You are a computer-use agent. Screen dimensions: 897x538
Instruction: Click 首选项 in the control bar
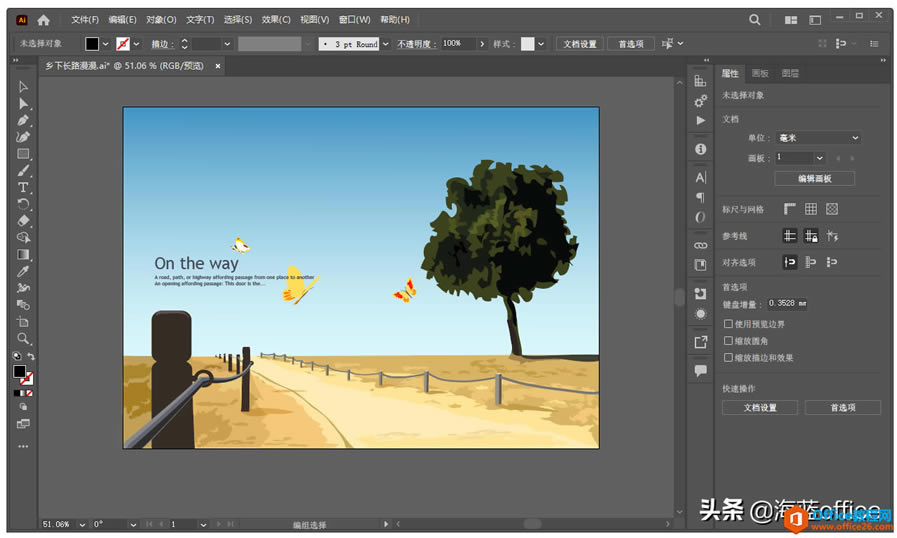coord(630,44)
